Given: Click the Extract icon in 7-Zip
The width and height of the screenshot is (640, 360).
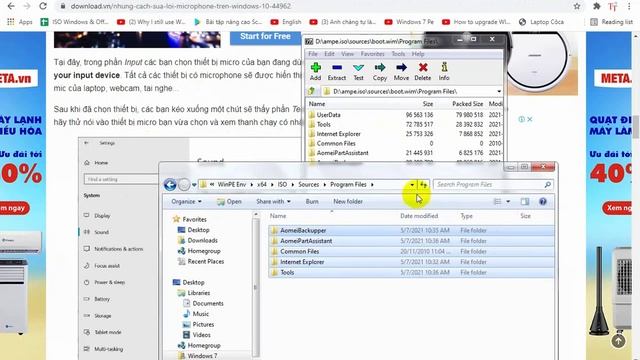Looking at the screenshot, I should click(337, 71).
